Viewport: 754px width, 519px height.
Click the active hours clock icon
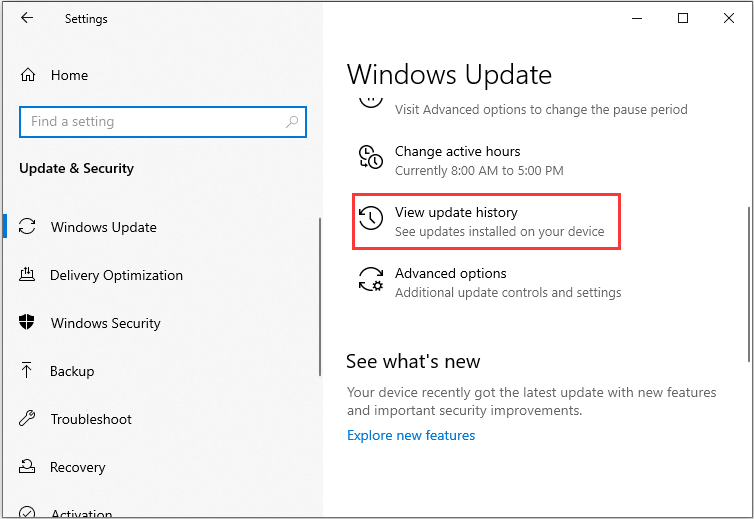370,158
